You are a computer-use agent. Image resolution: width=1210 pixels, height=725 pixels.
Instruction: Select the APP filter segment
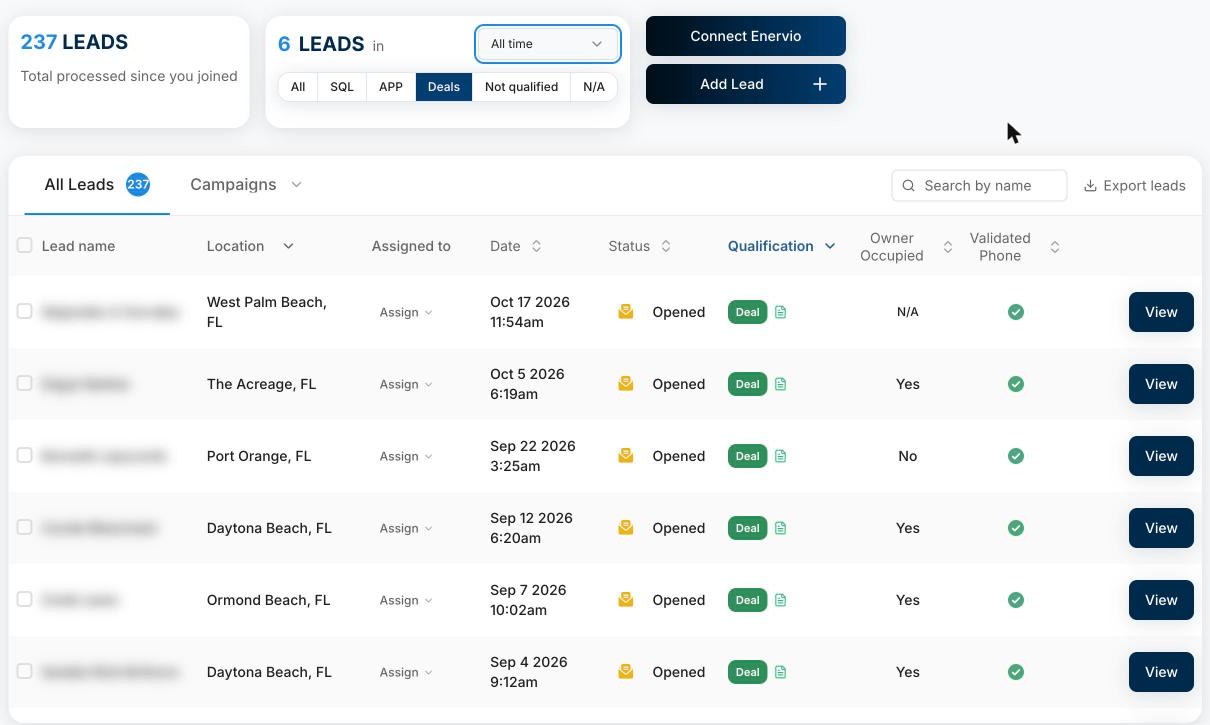coord(391,87)
